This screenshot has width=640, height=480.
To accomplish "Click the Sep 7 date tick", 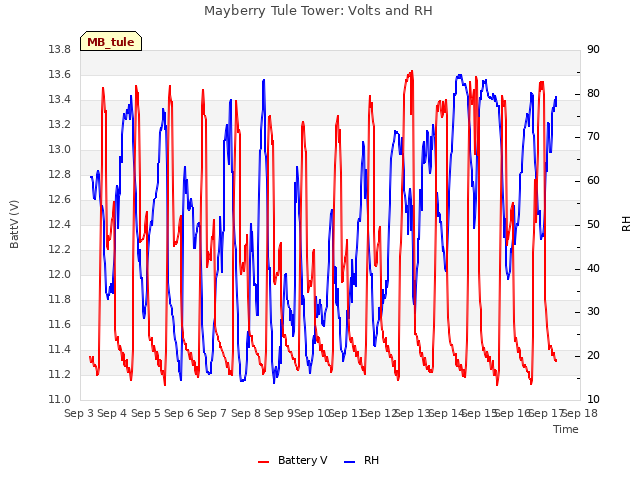I will (212, 413).
